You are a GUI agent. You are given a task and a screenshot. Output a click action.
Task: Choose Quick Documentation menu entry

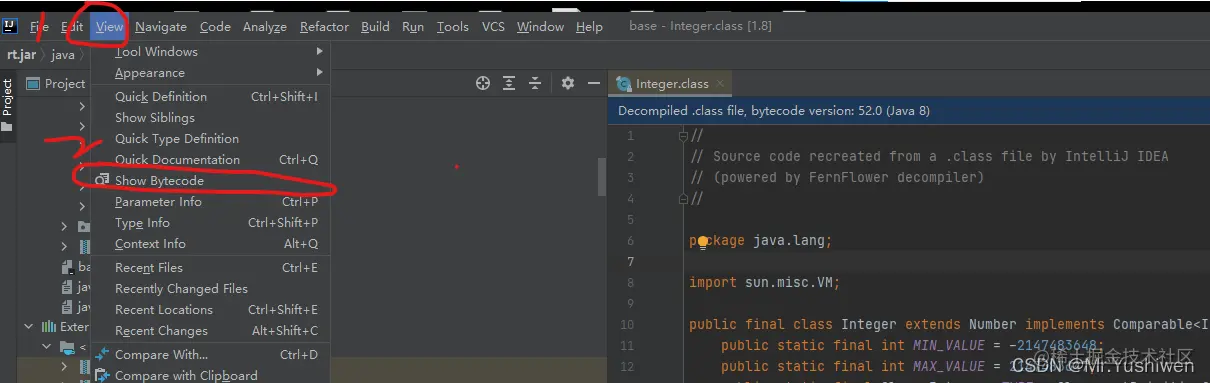[210, 160]
